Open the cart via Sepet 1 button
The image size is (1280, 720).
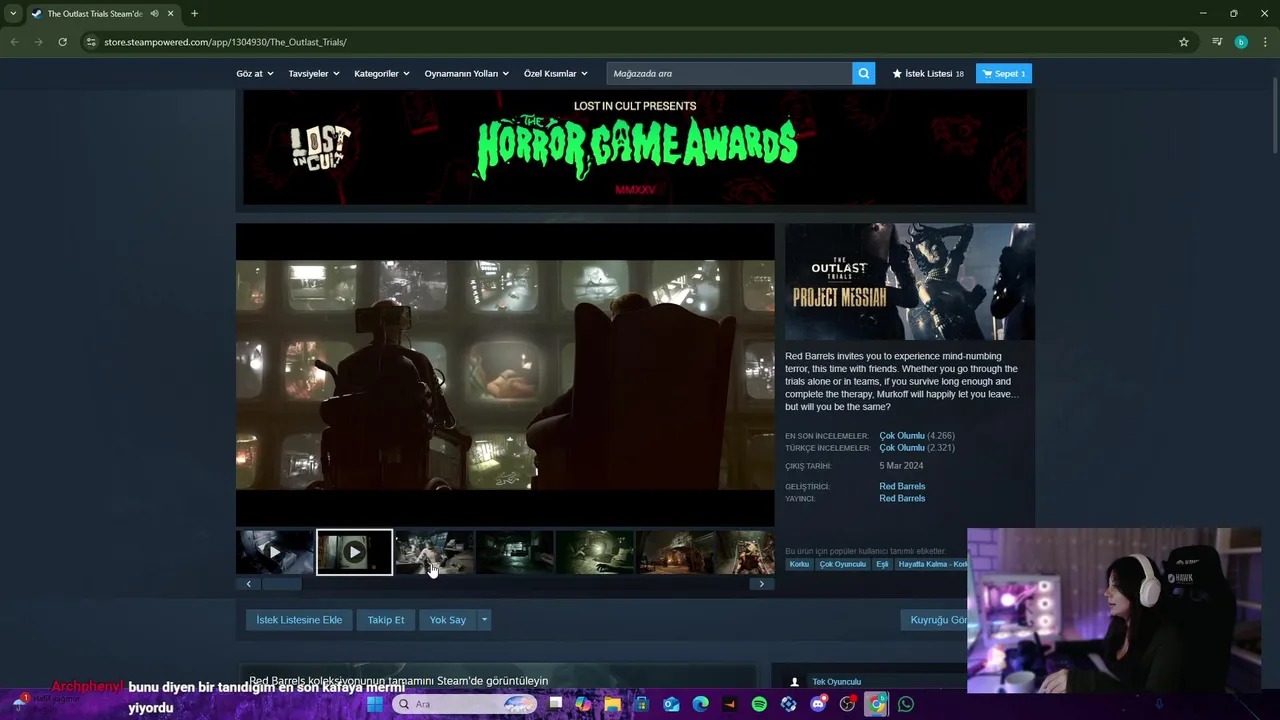(x=1004, y=73)
